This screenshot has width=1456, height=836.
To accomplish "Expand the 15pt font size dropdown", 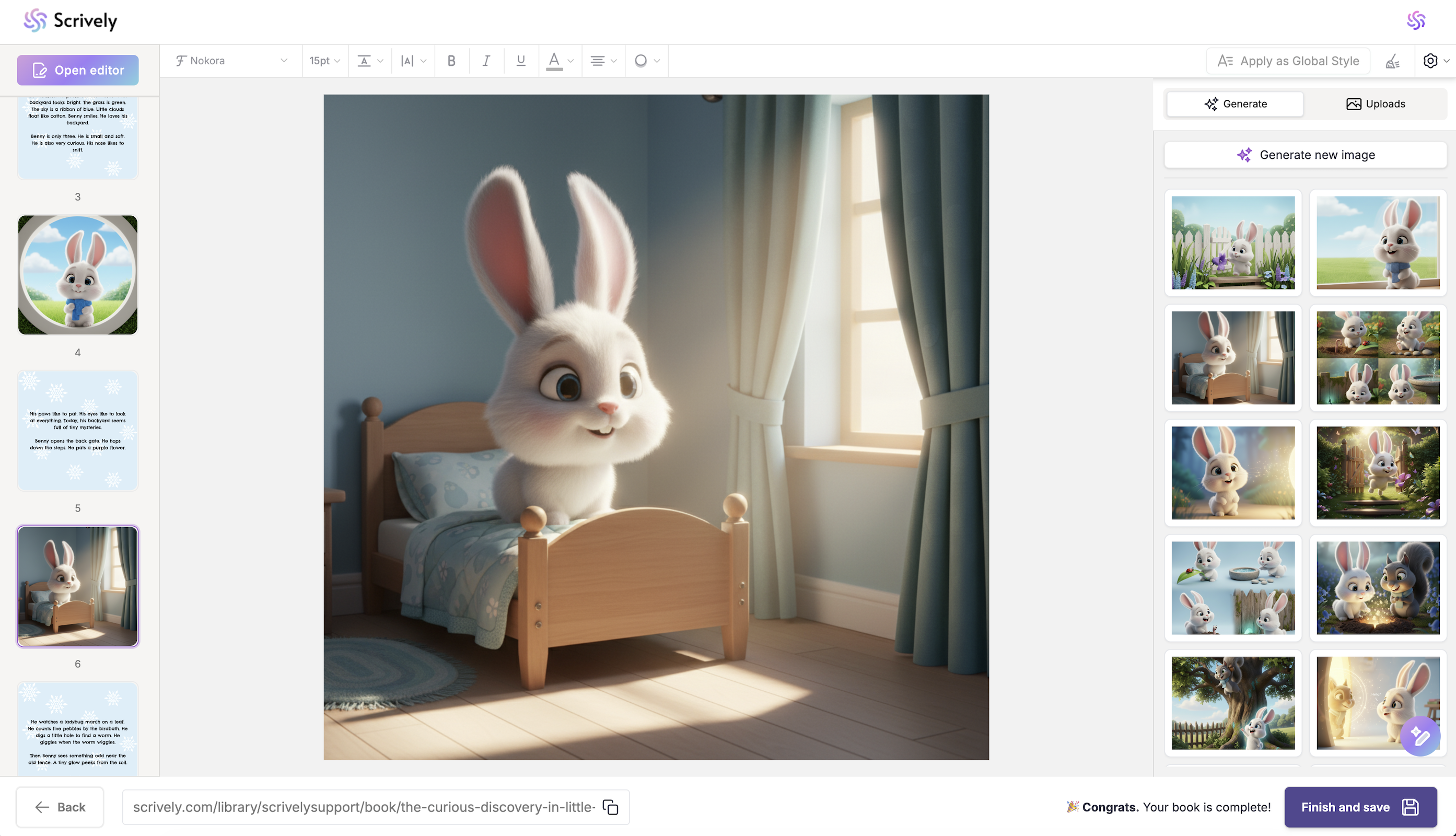I will 325,61.
